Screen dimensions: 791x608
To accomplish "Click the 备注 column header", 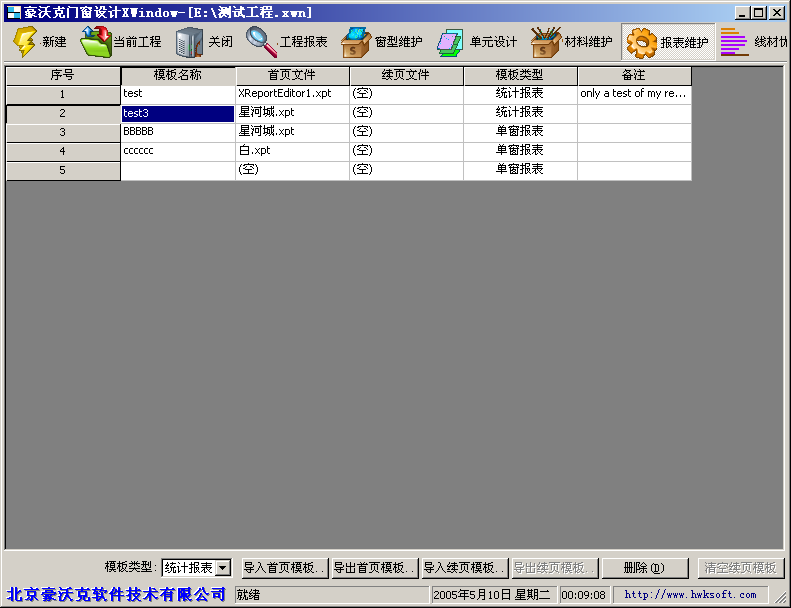I will click(634, 75).
